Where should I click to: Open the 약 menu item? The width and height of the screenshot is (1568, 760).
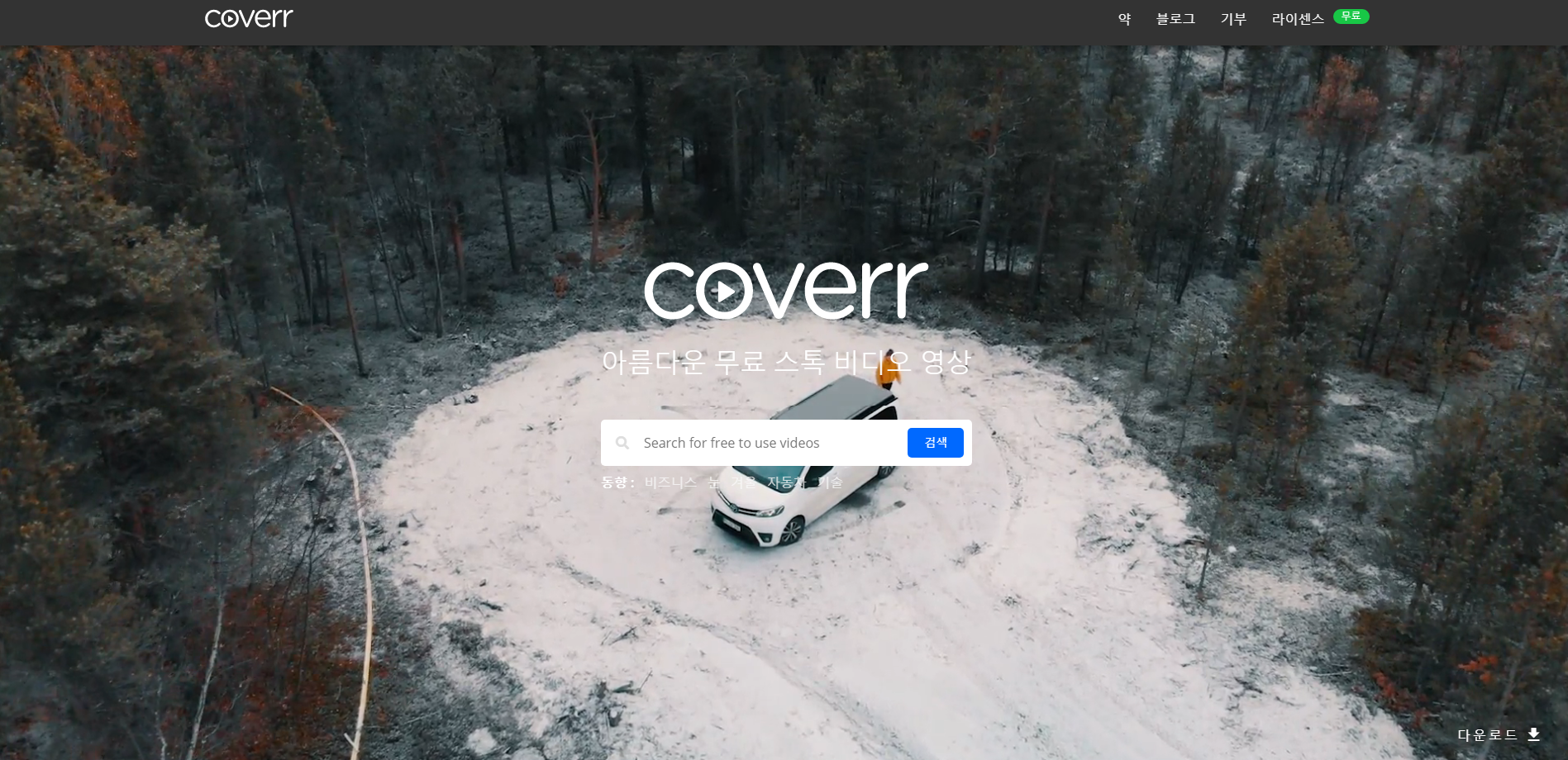point(1124,18)
